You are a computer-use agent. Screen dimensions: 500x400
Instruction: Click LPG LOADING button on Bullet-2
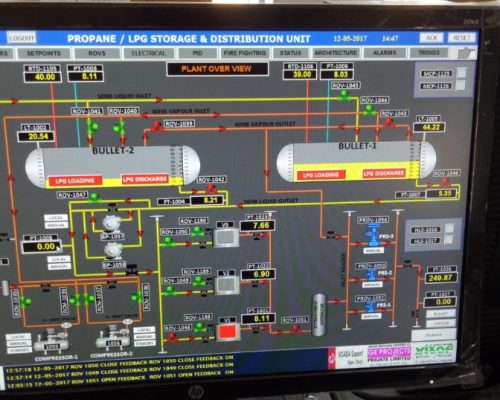coord(75,181)
